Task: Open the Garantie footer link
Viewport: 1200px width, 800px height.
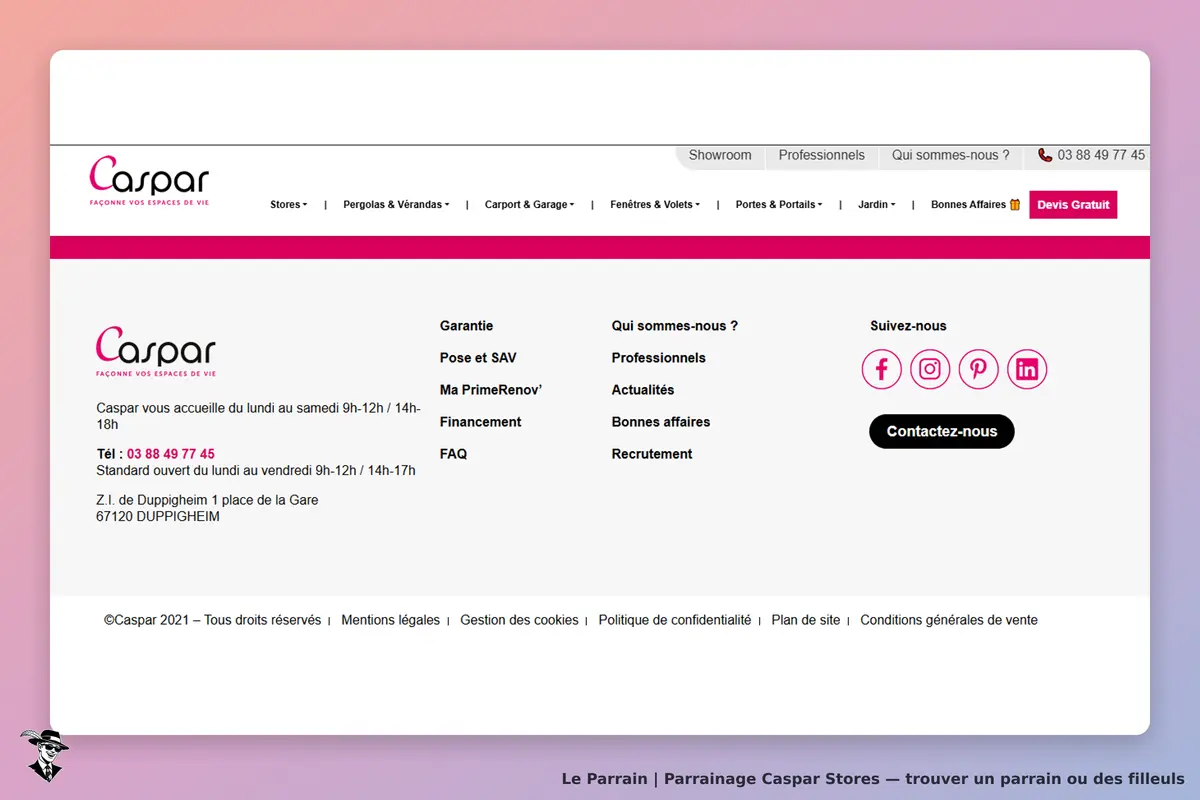Action: (x=466, y=326)
